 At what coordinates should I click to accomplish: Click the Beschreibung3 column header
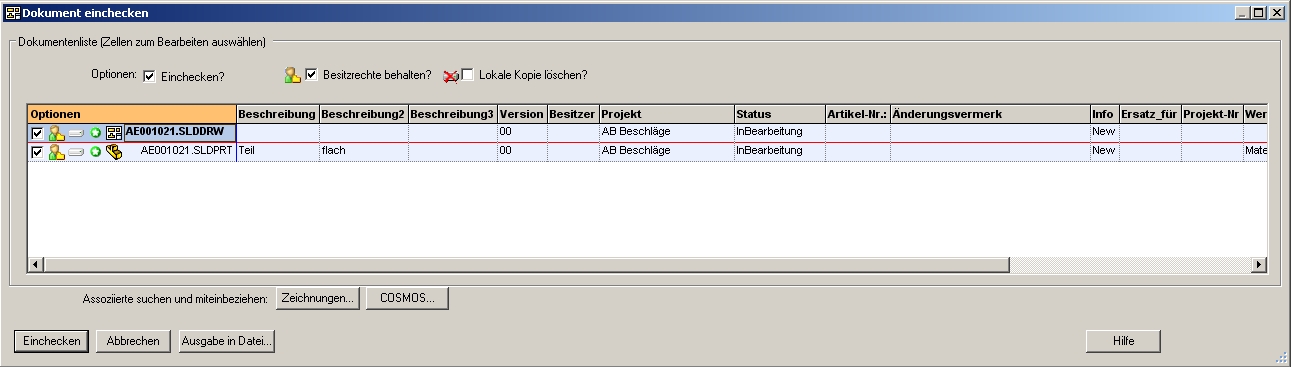pyautogui.click(x=452, y=114)
